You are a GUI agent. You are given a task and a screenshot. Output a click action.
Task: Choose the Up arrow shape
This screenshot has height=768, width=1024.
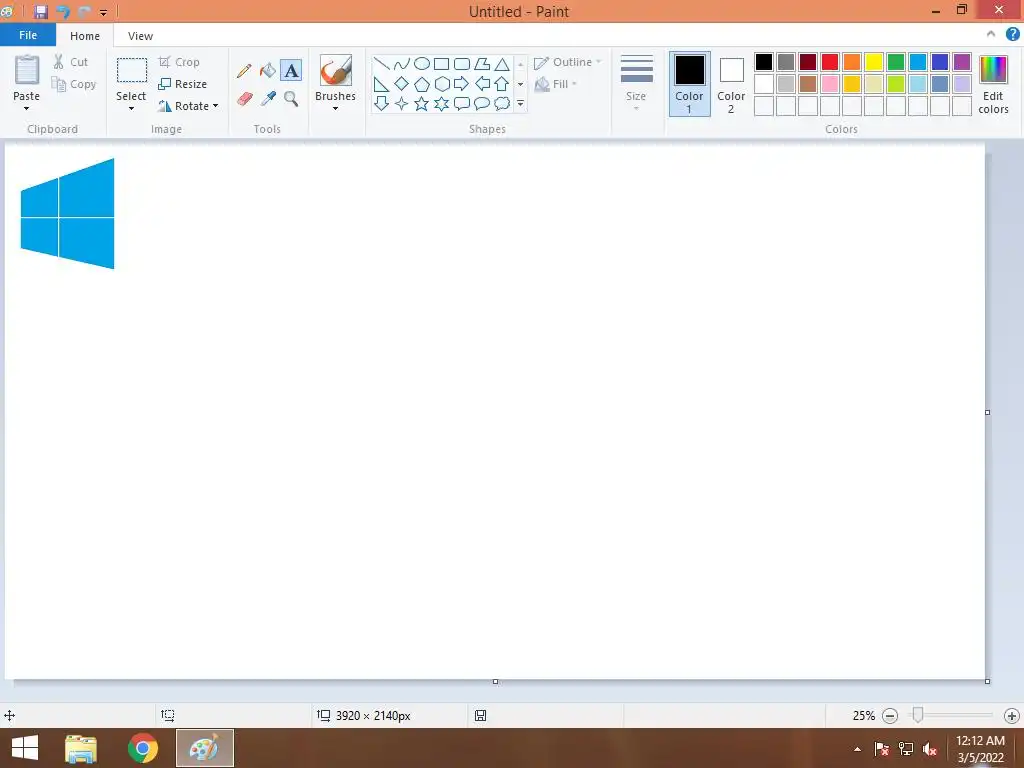[502, 84]
